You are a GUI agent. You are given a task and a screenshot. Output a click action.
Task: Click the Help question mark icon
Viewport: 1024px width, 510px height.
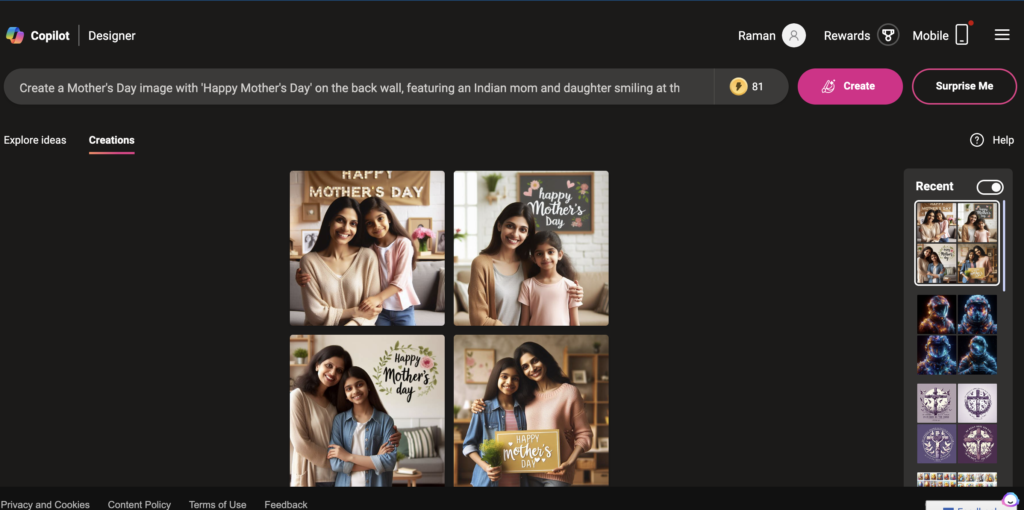pos(977,140)
